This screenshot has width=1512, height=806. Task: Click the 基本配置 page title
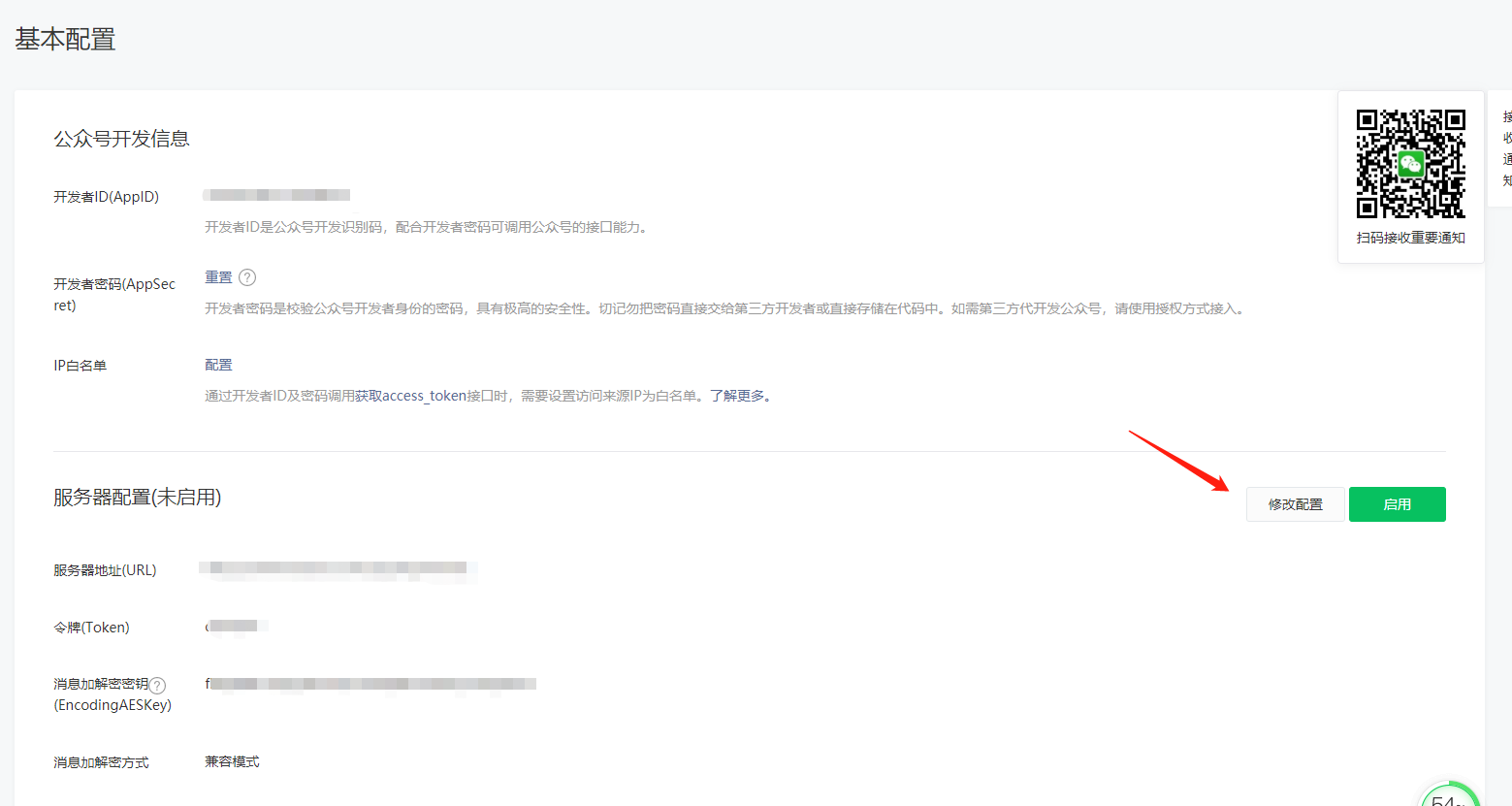[x=65, y=39]
